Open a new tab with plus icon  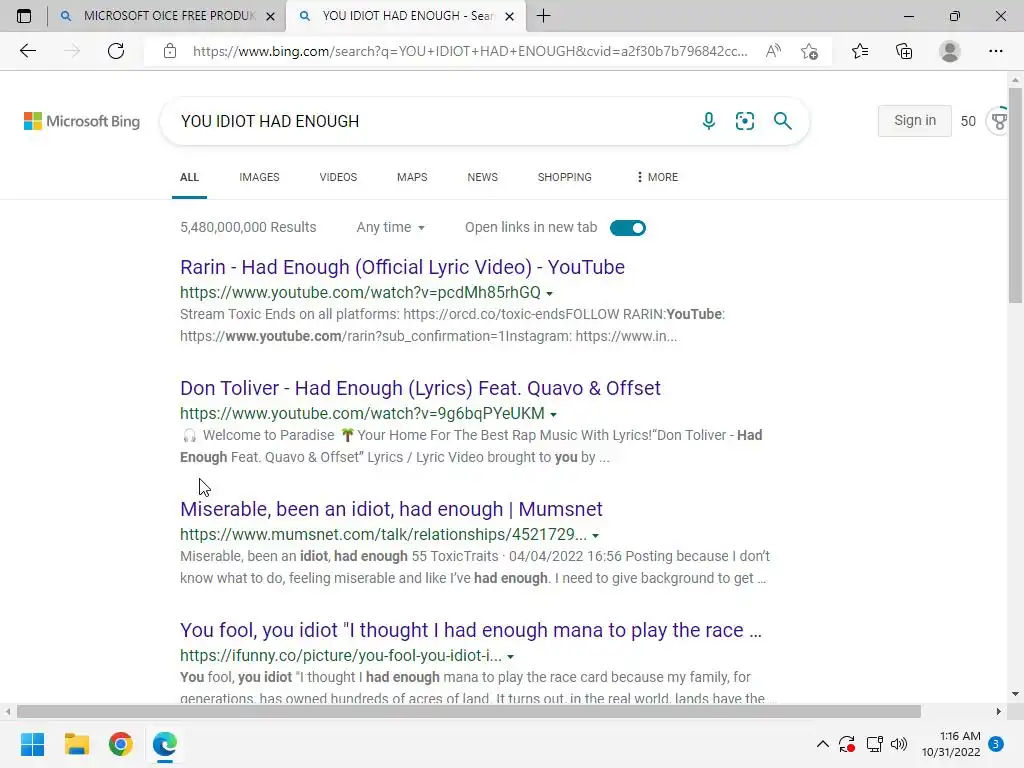pos(543,16)
